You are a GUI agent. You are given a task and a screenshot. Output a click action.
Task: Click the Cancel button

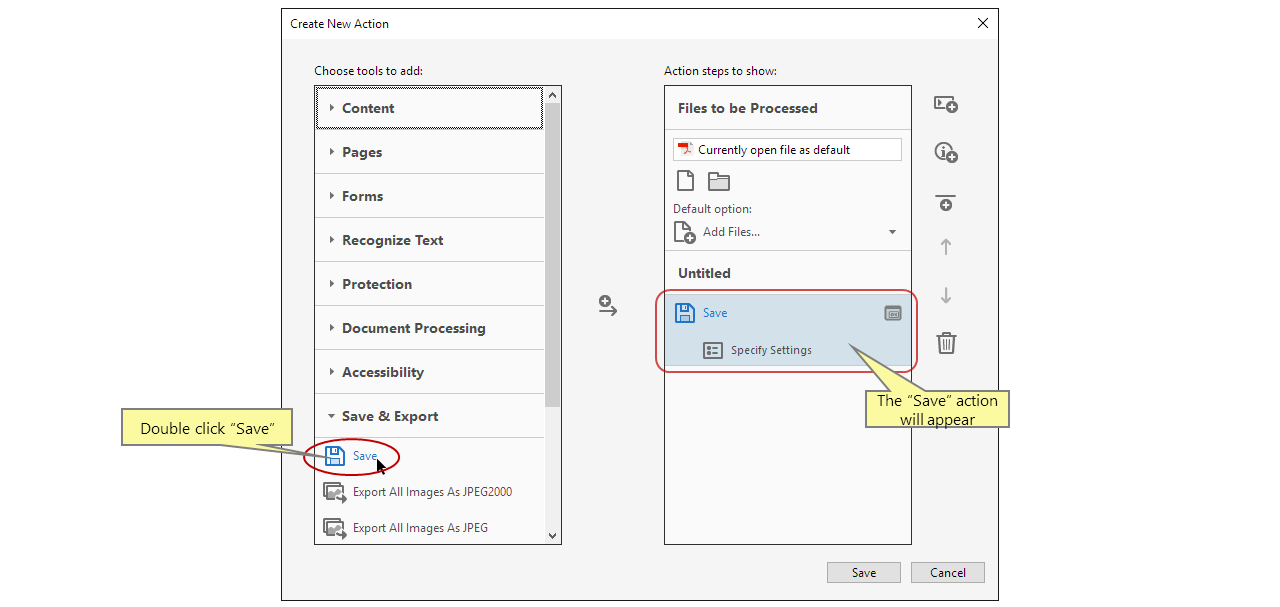[x=947, y=572]
